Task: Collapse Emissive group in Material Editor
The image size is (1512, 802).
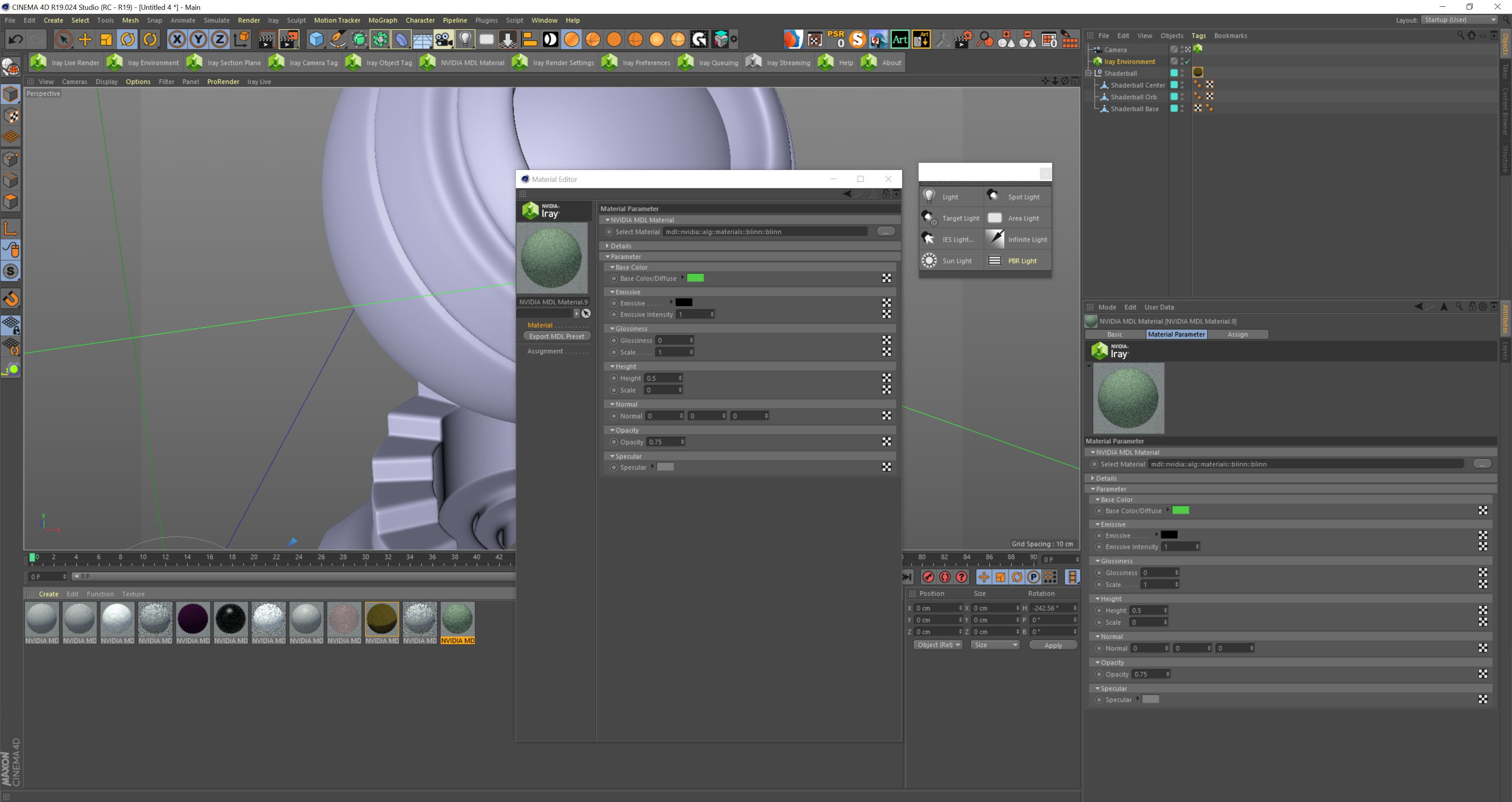Action: tap(611, 292)
